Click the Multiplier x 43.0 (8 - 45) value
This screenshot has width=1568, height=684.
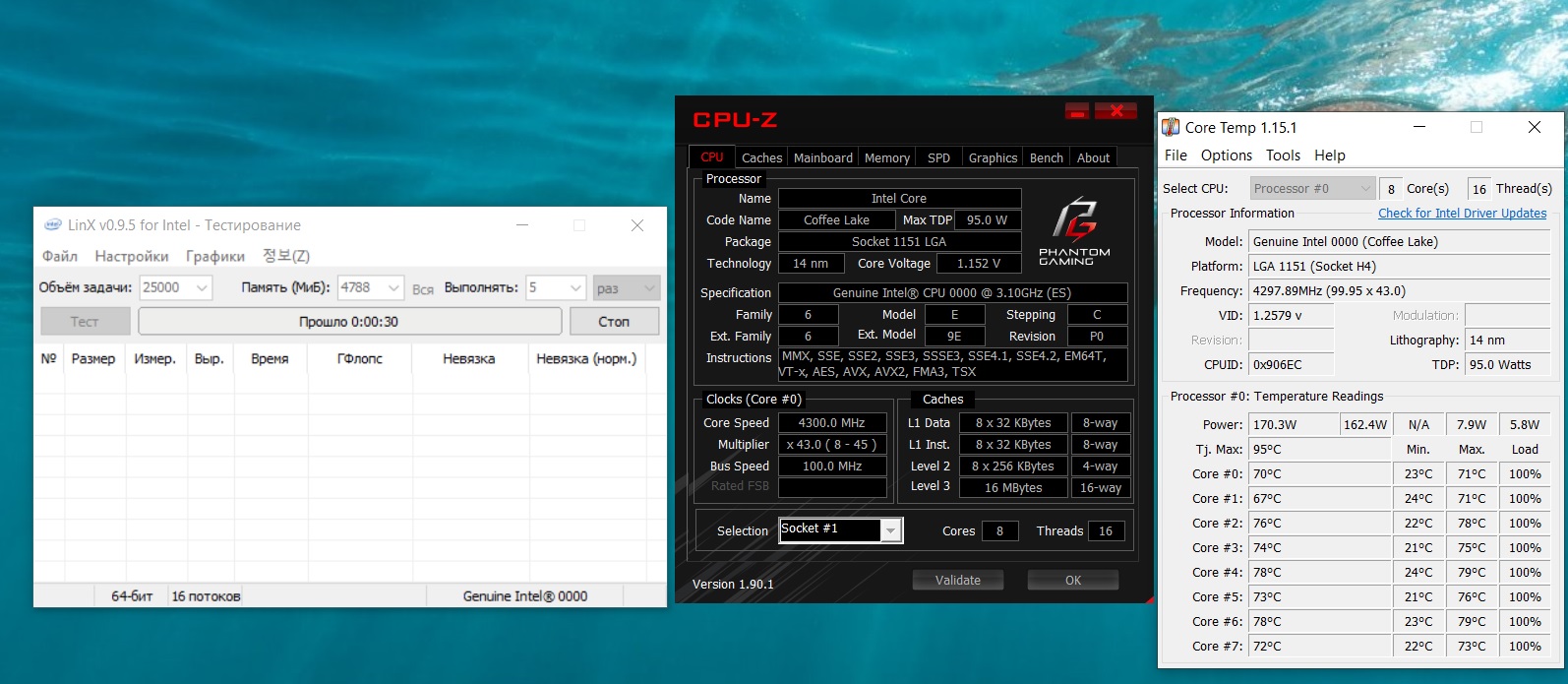832,445
